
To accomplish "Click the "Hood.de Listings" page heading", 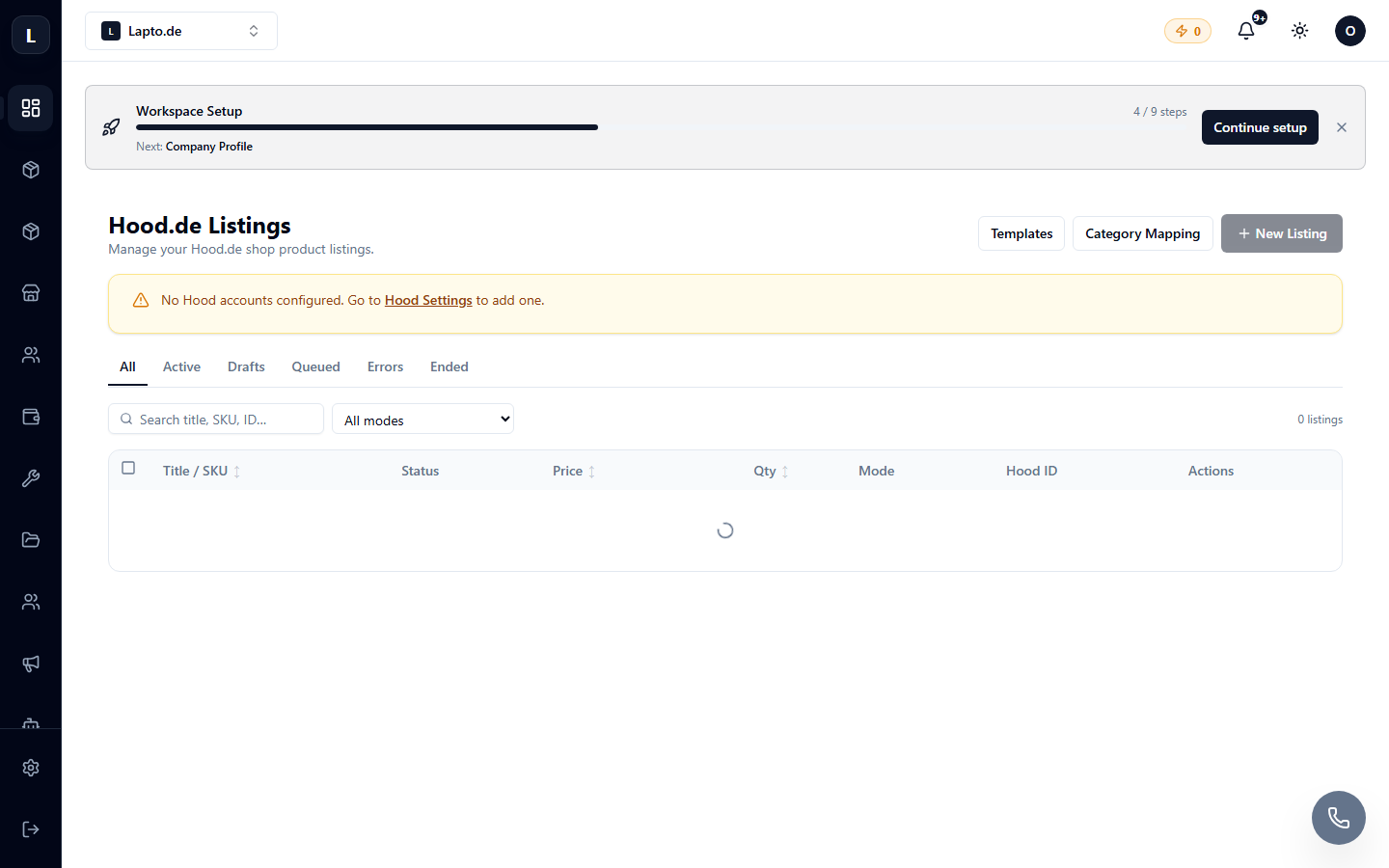I will [x=200, y=225].
